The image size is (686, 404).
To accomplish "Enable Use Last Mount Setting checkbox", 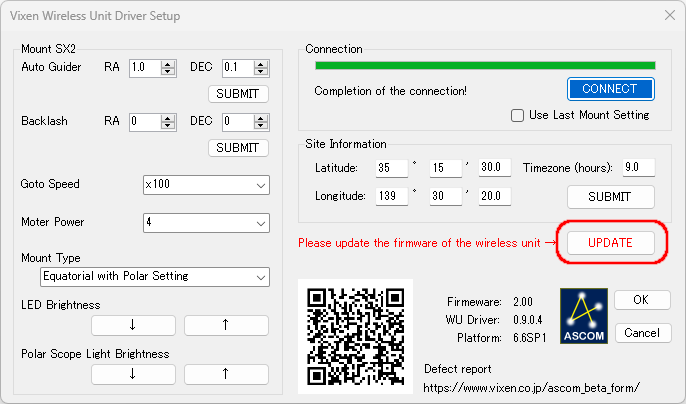I will tap(518, 115).
